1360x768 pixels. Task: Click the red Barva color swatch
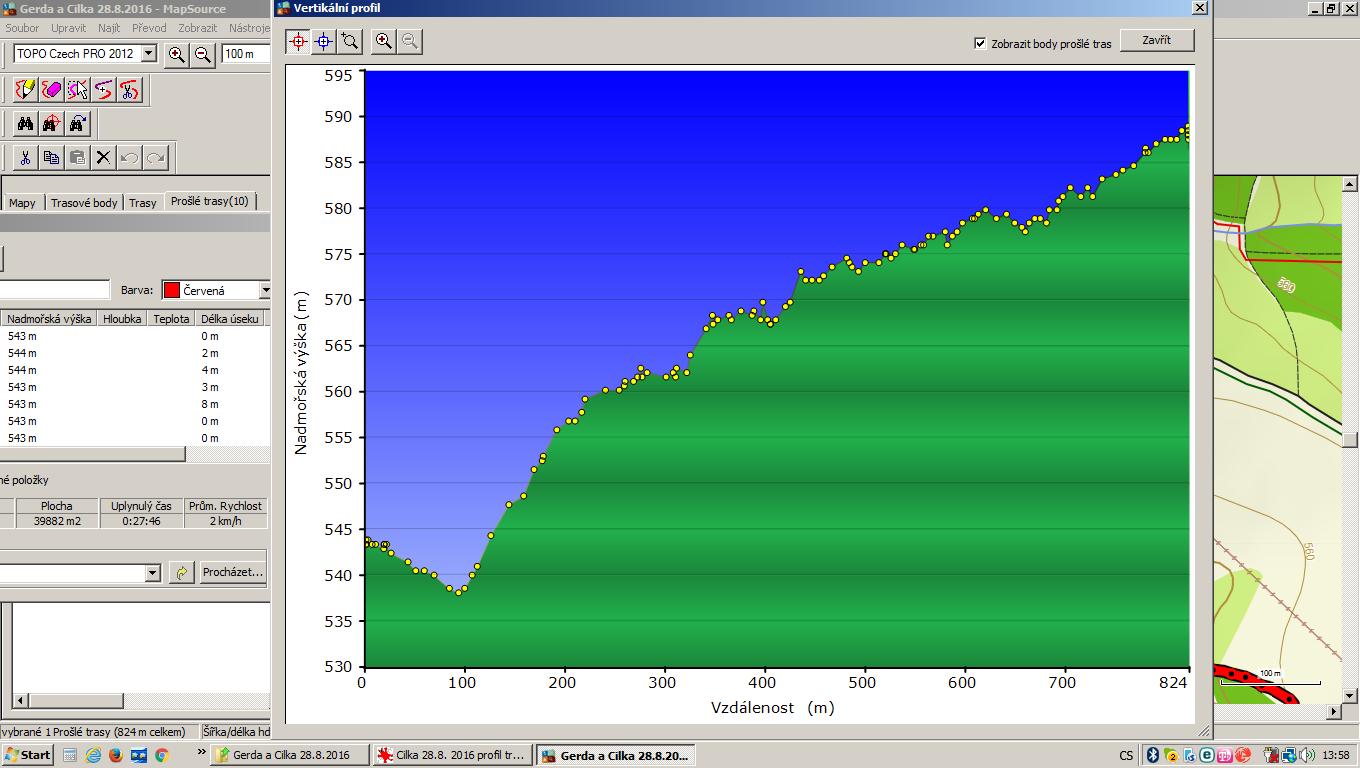[171, 290]
